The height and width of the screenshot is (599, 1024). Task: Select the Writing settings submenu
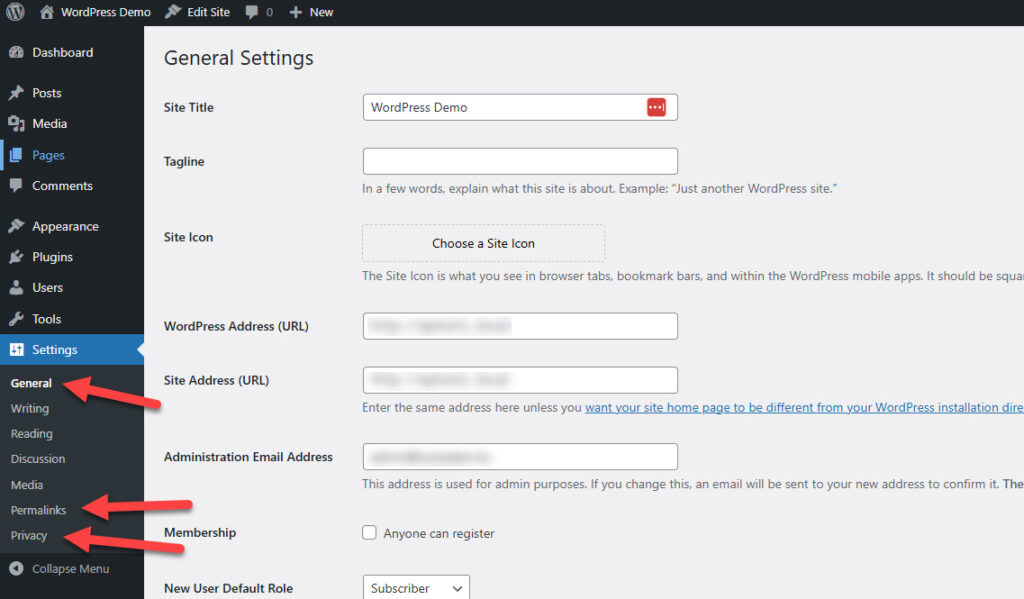30,408
